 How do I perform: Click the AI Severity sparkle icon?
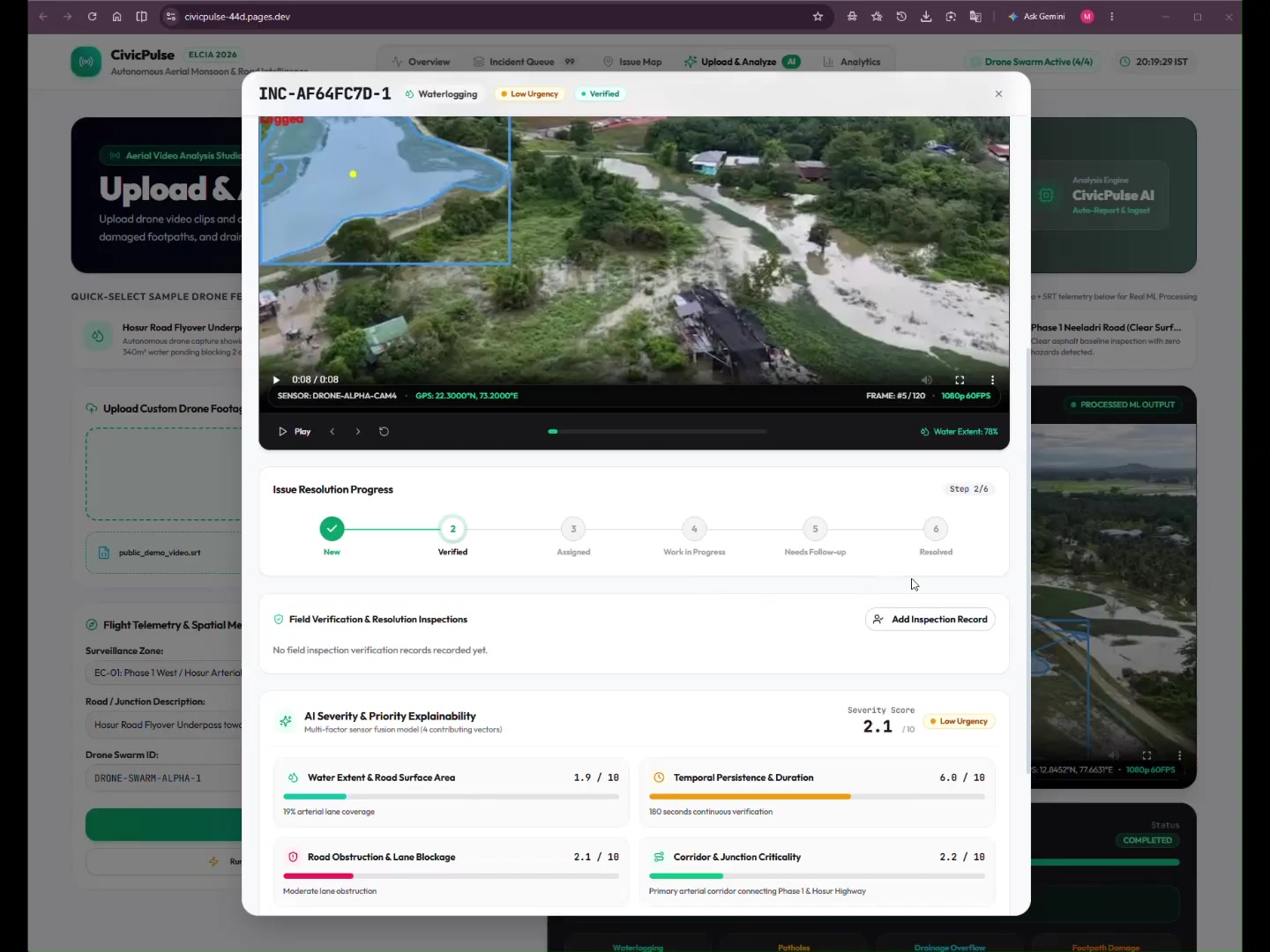[x=286, y=721]
